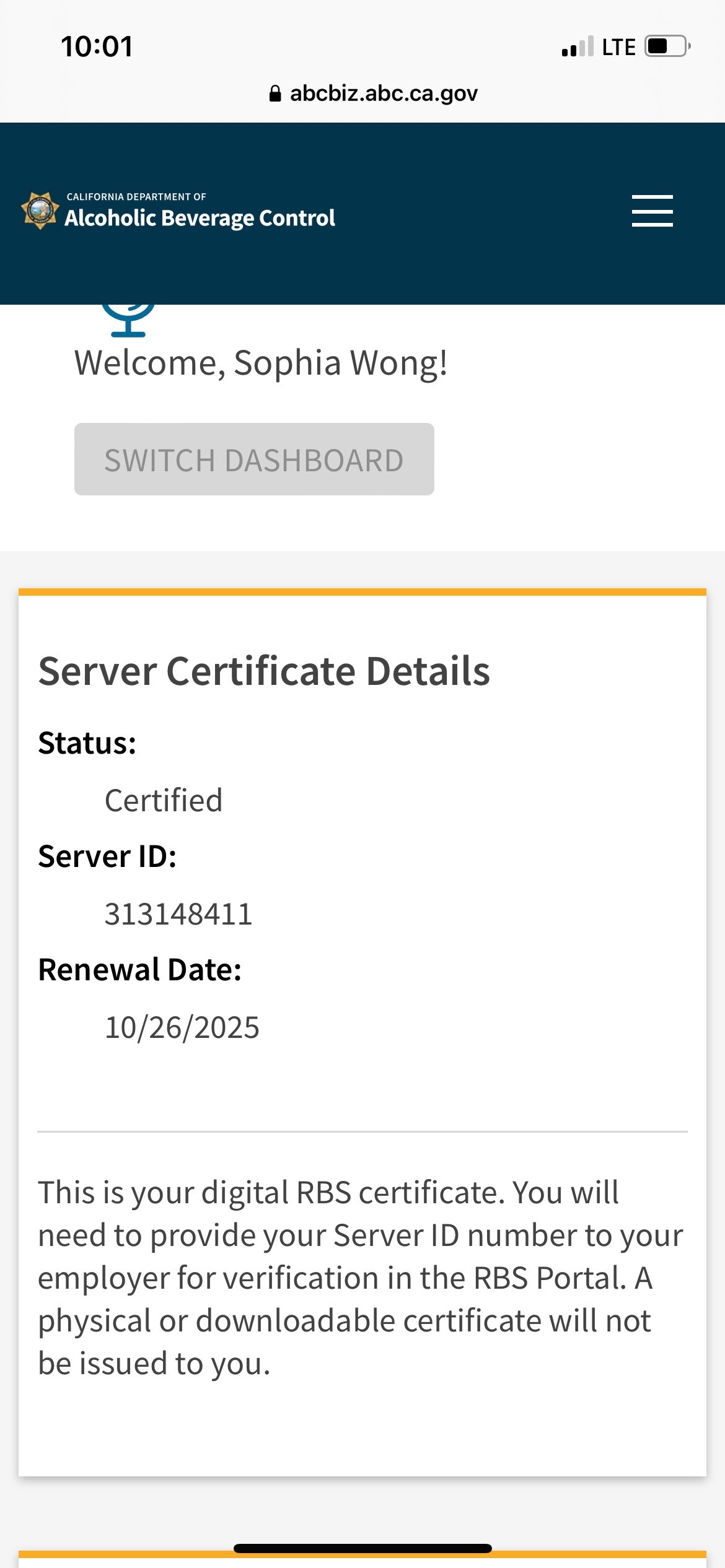This screenshot has height=1568, width=725.
Task: Click the renewal date 10/26/2025
Action: 182,1027
